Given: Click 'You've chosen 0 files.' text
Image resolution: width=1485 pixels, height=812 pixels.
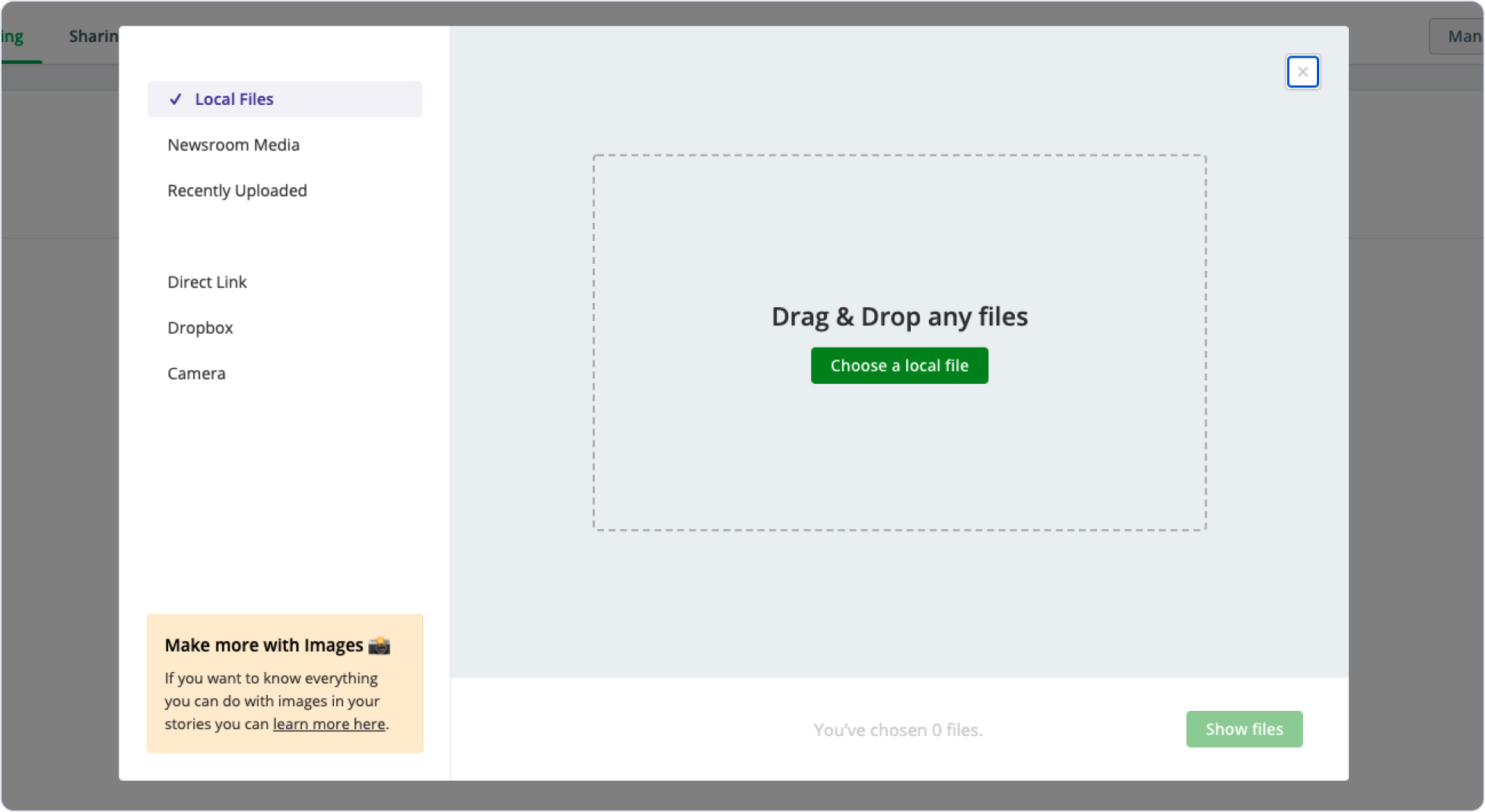Looking at the screenshot, I should [898, 730].
